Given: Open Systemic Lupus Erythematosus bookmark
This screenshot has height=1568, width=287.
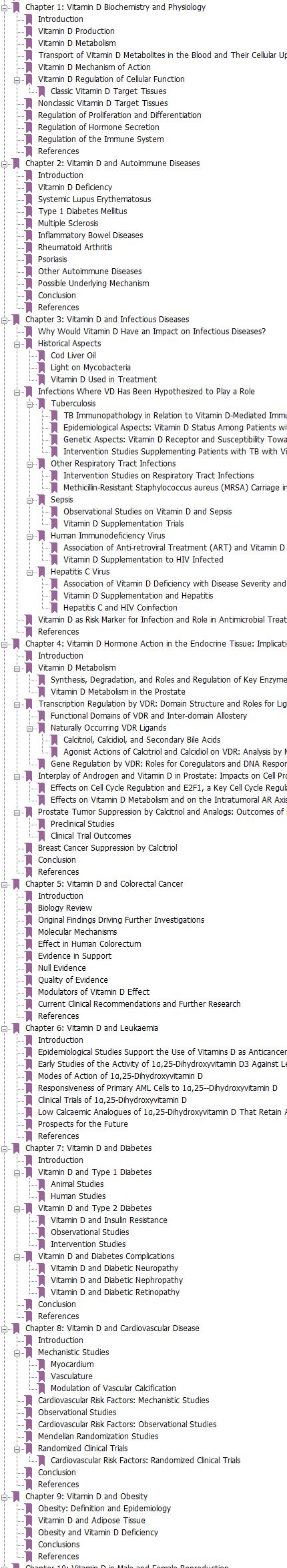Looking at the screenshot, I should [94, 200].
